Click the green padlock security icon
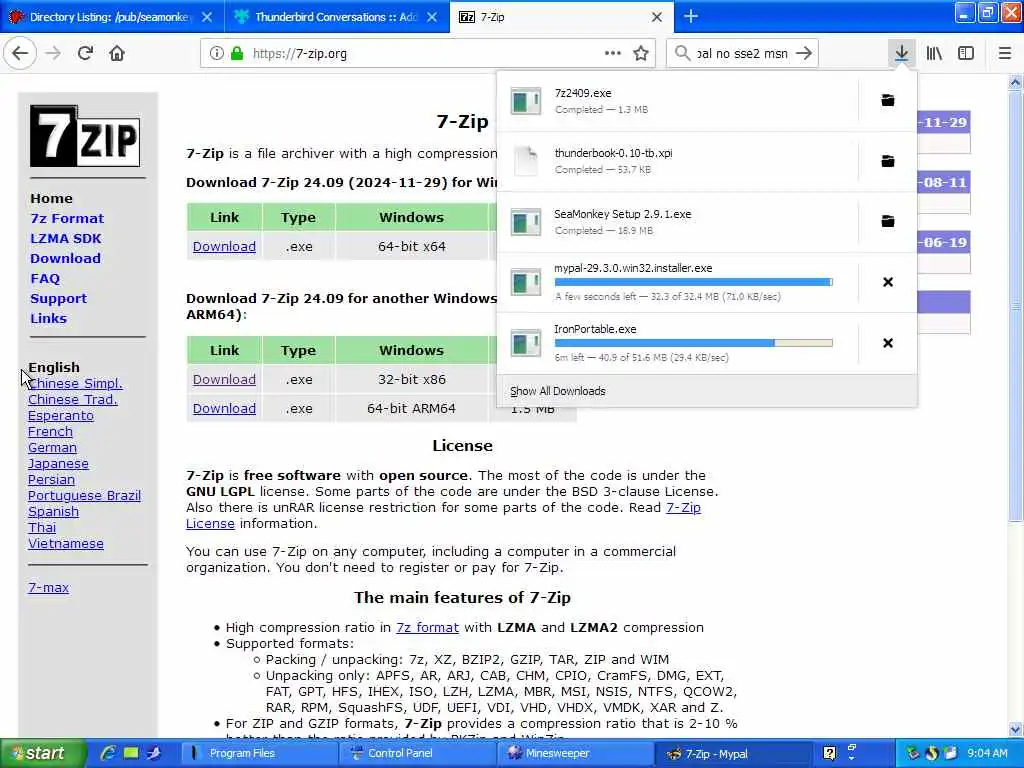Image resolution: width=1024 pixels, height=768 pixels. pyautogui.click(x=237, y=54)
